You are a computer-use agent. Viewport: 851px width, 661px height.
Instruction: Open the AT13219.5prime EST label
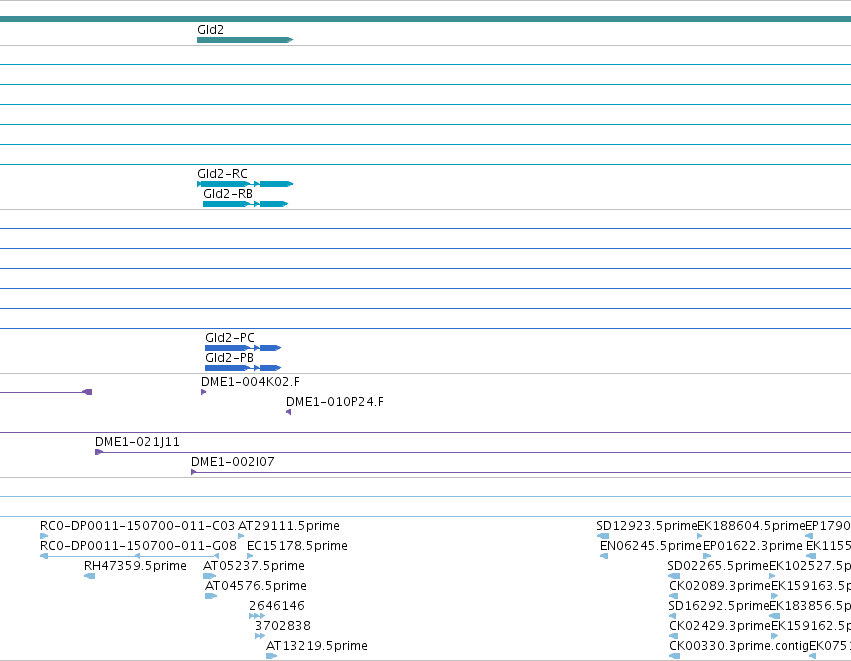316,646
